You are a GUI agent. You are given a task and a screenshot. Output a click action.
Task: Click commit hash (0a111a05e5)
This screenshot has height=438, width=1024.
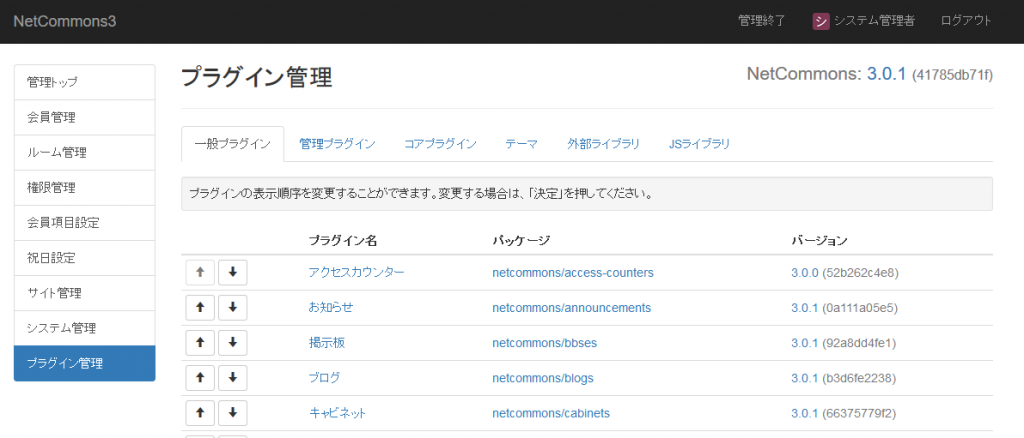861,307
